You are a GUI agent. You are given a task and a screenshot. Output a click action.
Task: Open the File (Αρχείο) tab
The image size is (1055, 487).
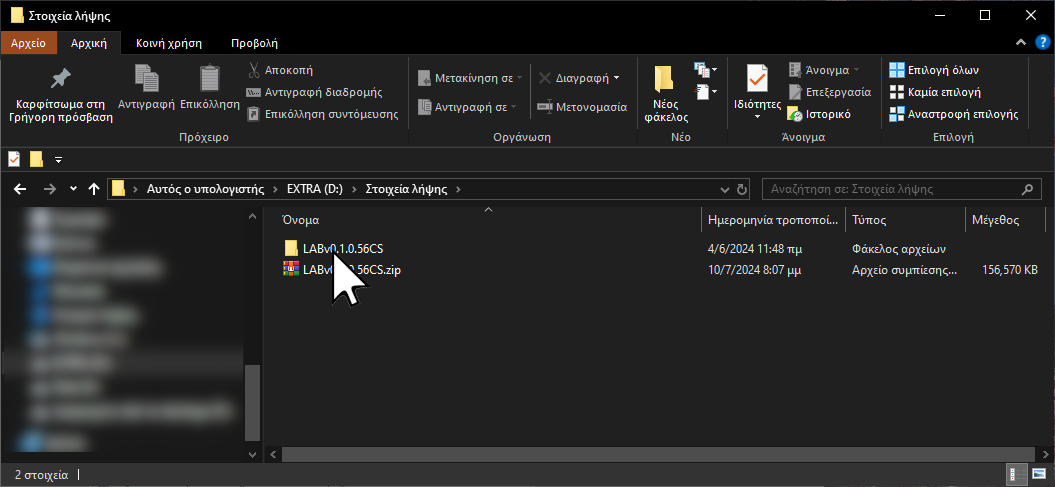29,43
